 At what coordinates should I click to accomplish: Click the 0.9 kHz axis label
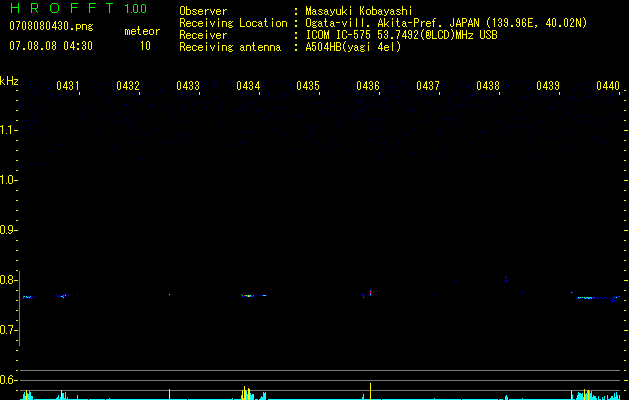pos(7,230)
